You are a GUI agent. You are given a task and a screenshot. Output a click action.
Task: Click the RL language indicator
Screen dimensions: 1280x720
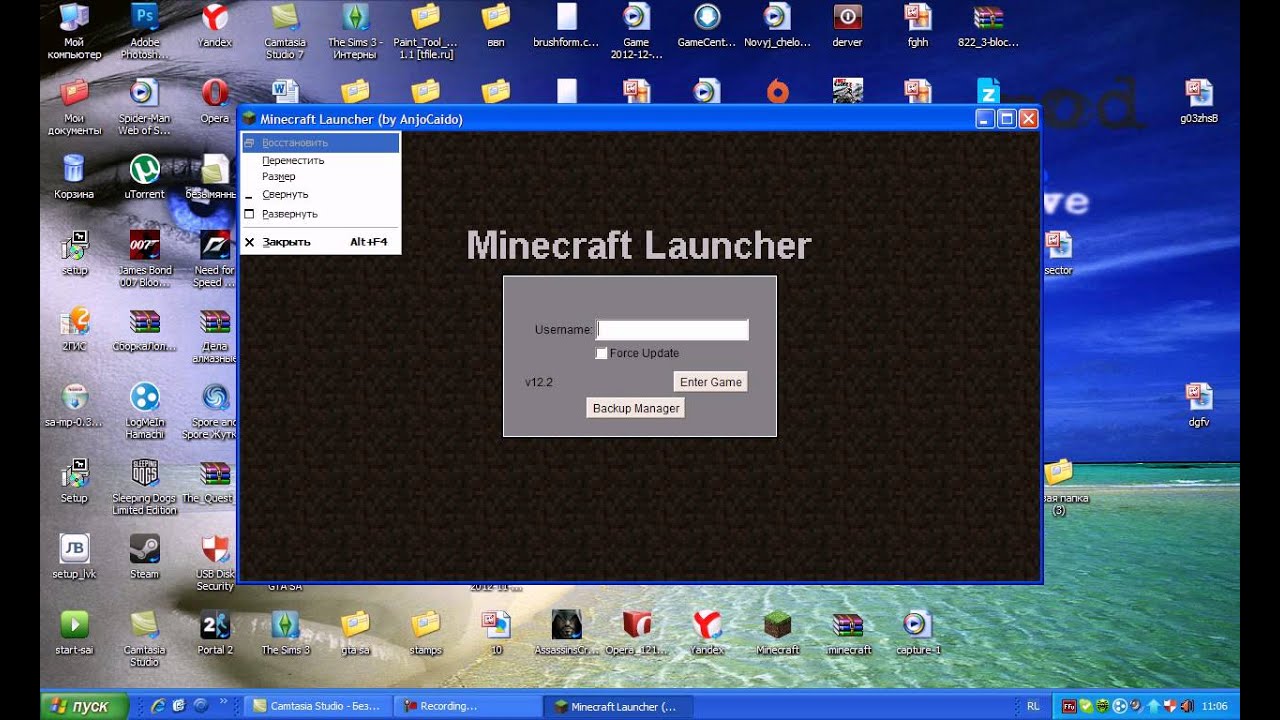click(x=1033, y=706)
